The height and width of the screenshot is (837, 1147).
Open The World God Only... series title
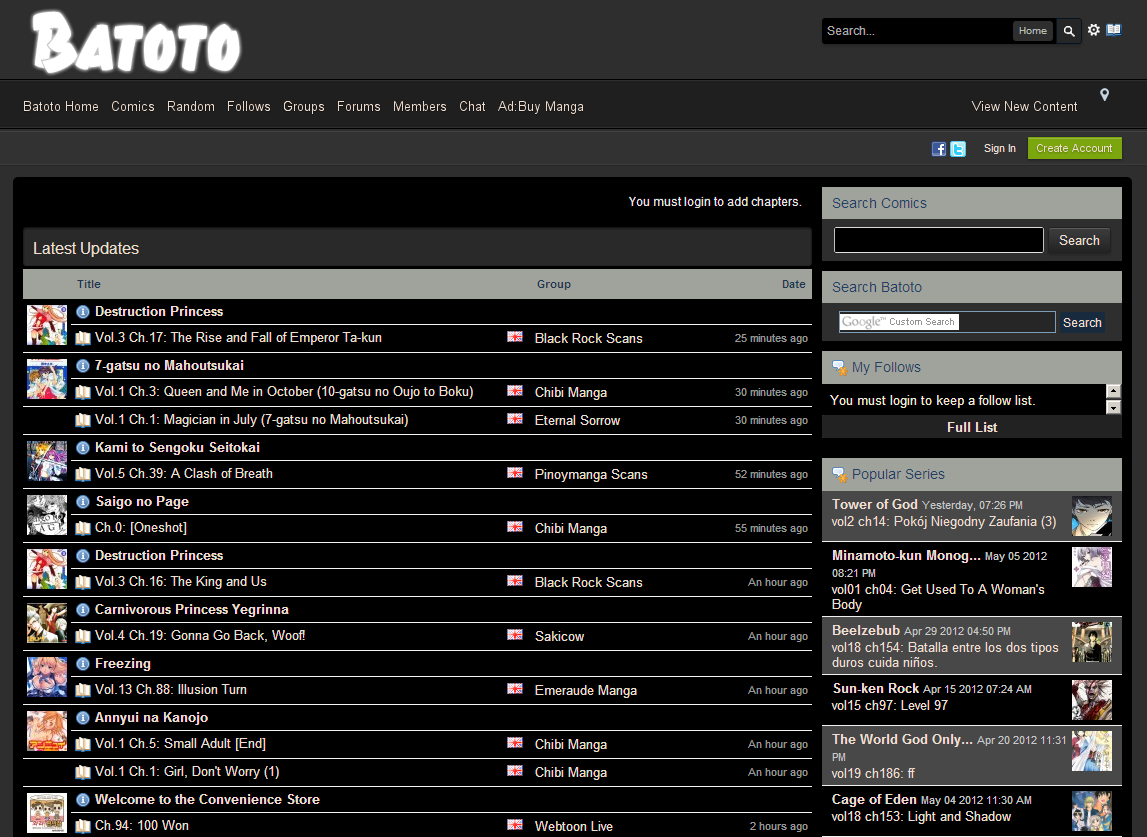pyautogui.click(x=902, y=740)
